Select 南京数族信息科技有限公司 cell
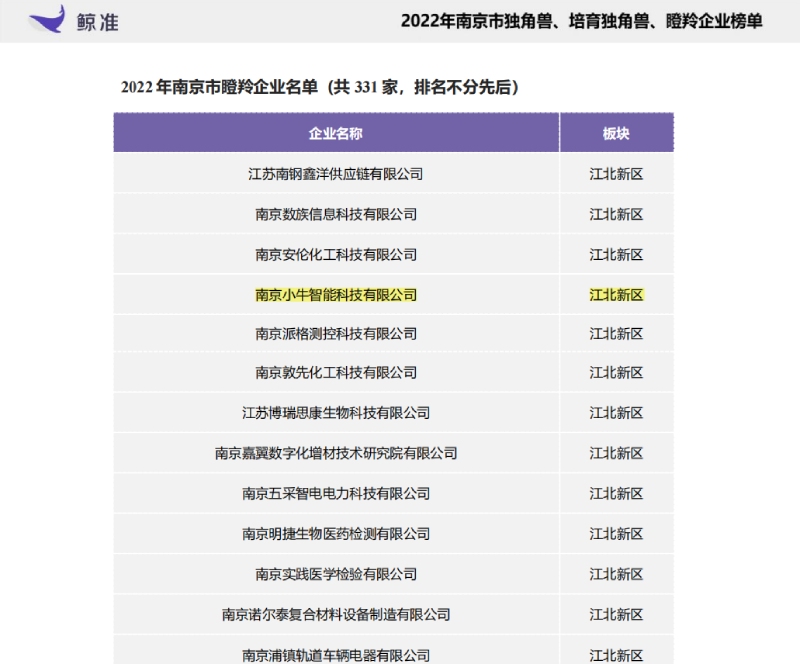 click(x=336, y=214)
